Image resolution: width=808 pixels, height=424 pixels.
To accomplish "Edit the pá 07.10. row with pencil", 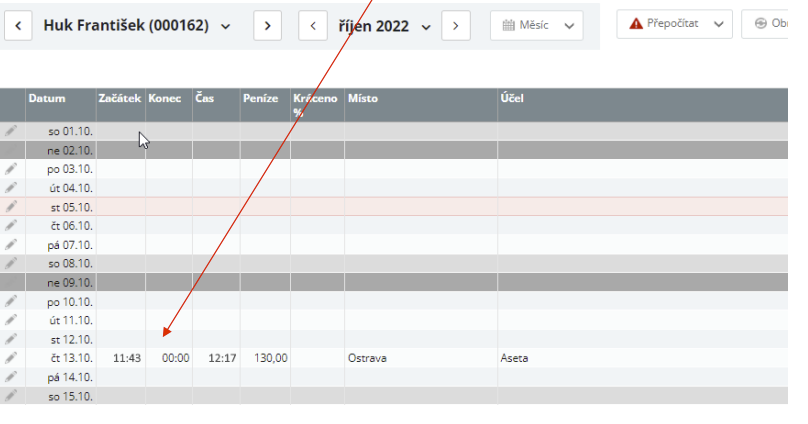I will coord(11,244).
